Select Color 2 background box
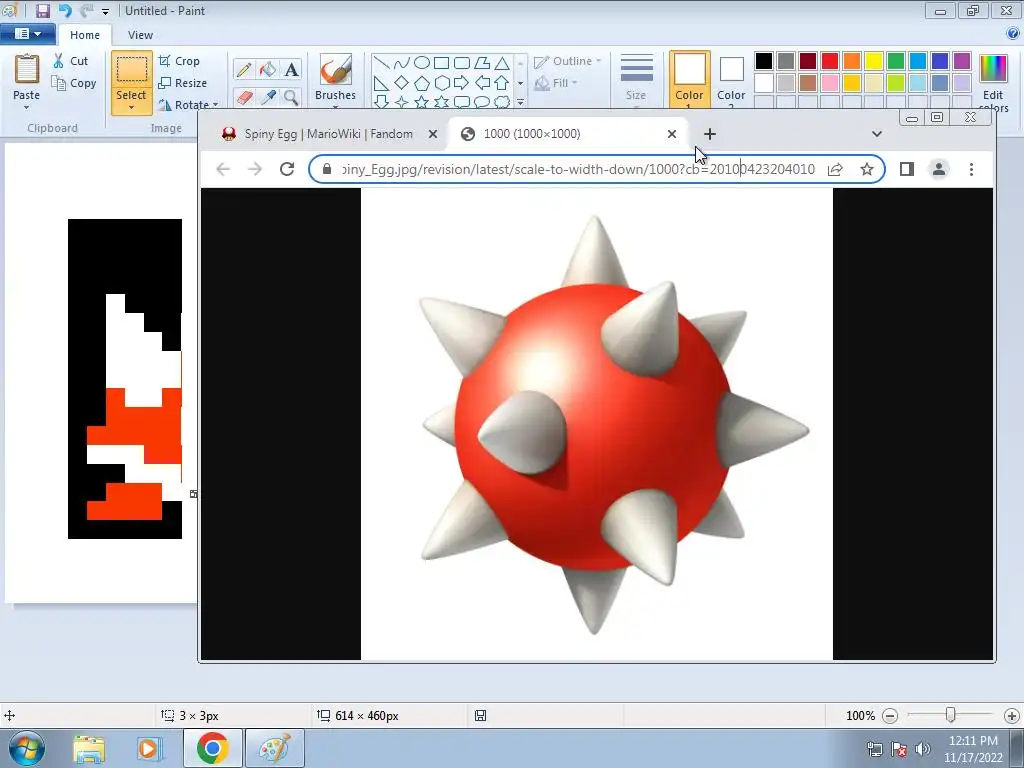Image resolution: width=1024 pixels, height=768 pixels. pos(731,80)
